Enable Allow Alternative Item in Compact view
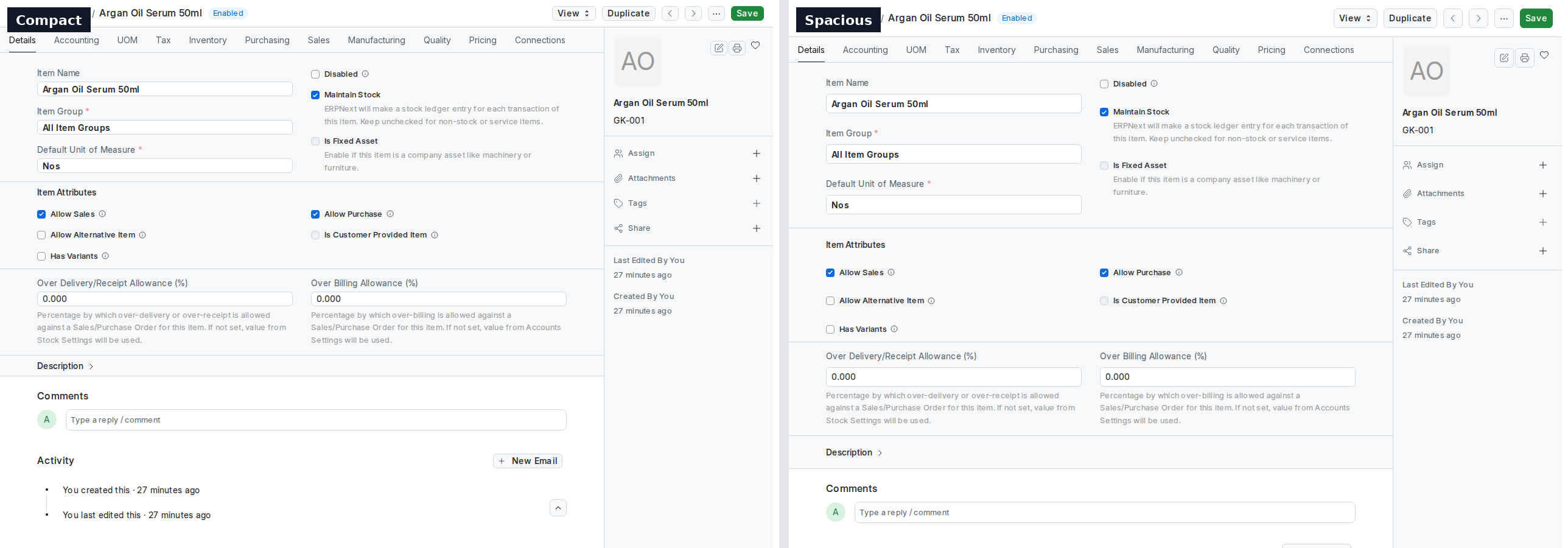The height and width of the screenshot is (548, 1568). point(41,235)
